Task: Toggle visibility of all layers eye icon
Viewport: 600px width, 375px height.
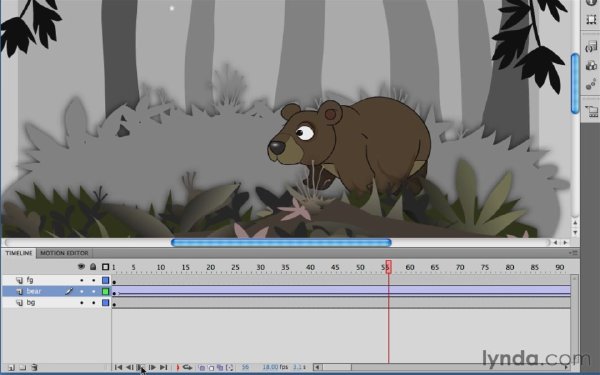Action: (x=81, y=267)
